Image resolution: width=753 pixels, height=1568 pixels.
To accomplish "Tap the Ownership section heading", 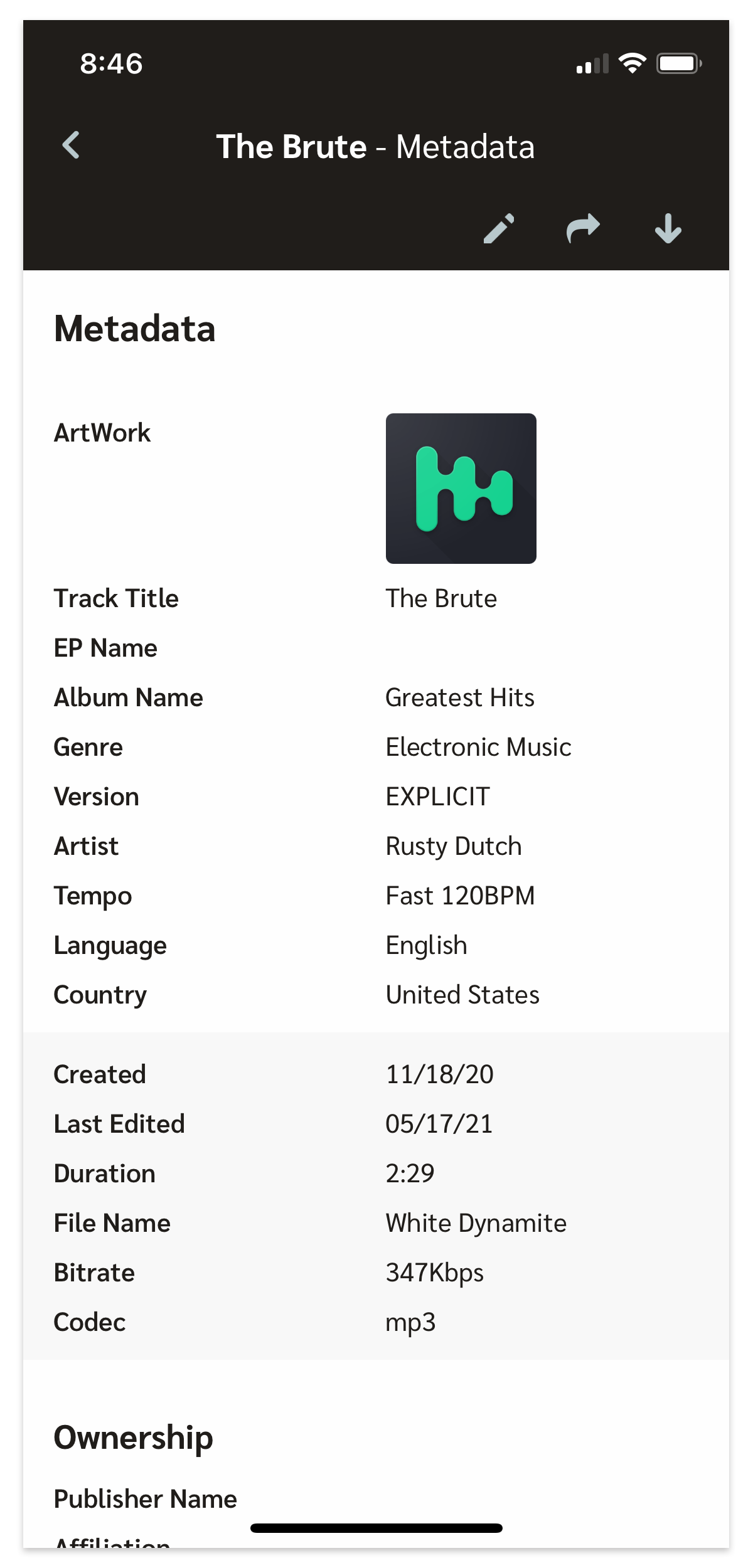I will (x=134, y=1438).
